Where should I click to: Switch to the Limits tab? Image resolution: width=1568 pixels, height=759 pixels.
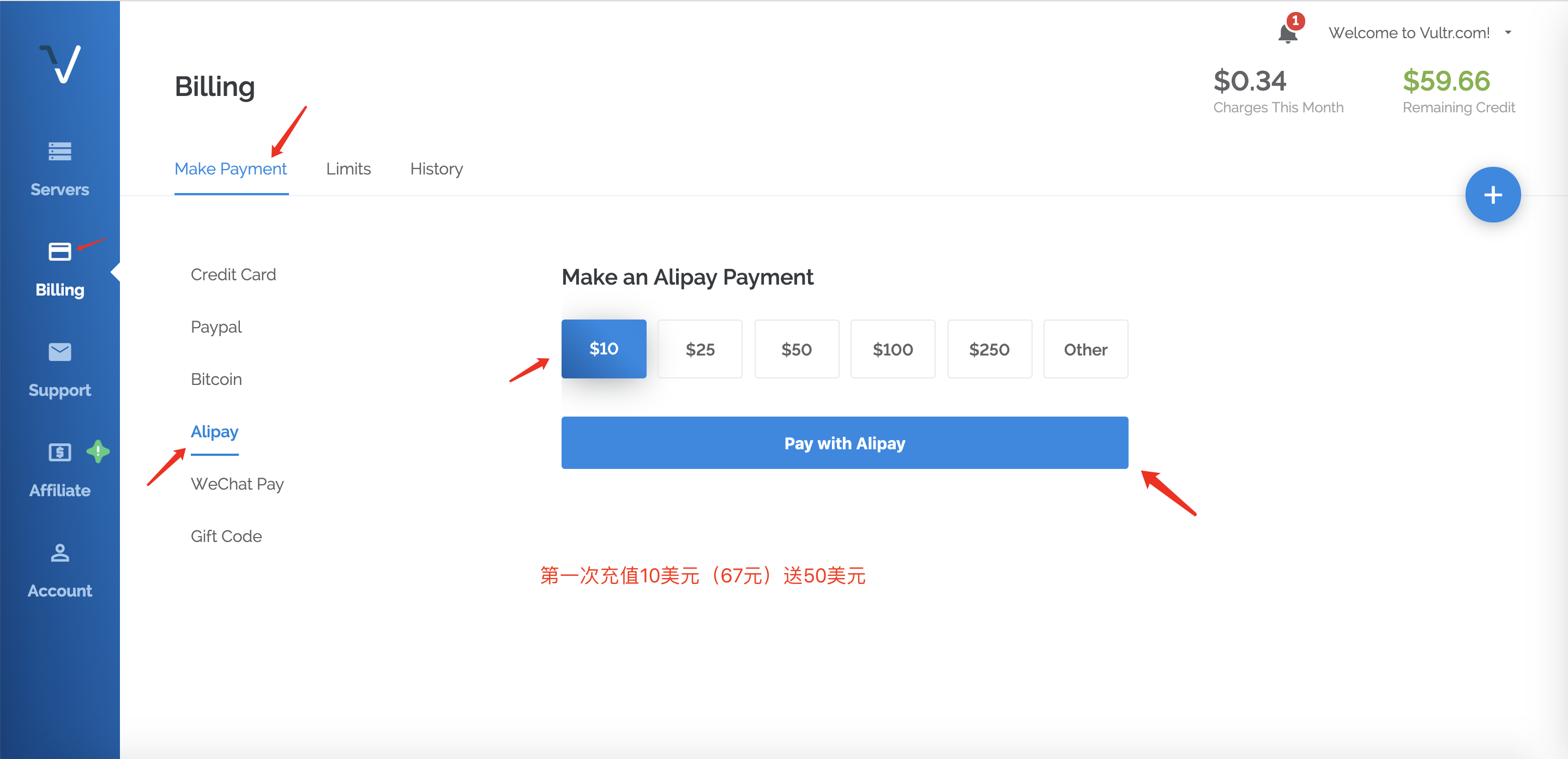coord(348,168)
